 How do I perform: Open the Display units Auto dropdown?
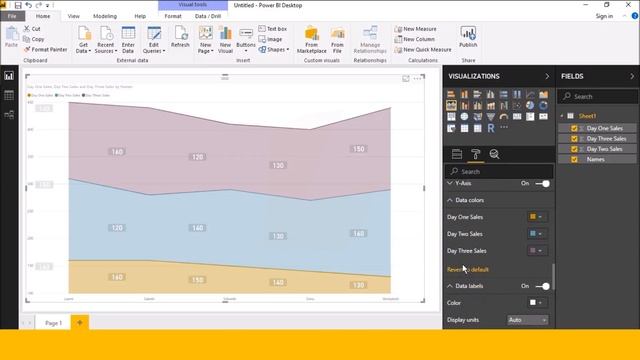coord(527,320)
